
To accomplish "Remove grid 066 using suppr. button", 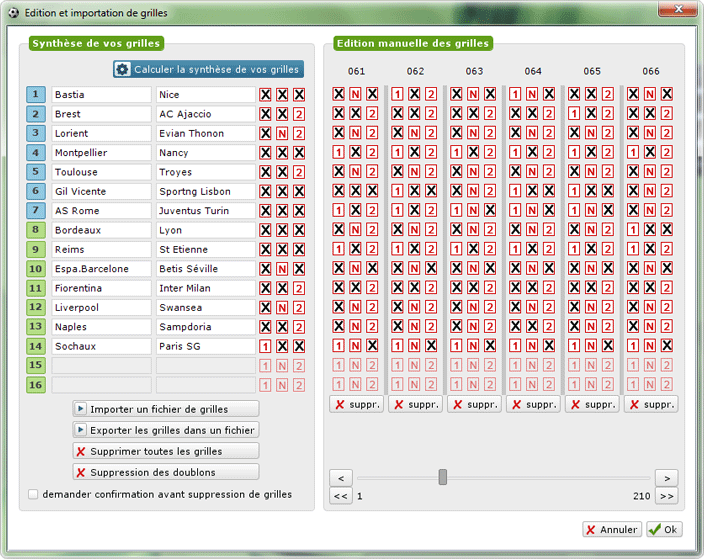I will (651, 405).
